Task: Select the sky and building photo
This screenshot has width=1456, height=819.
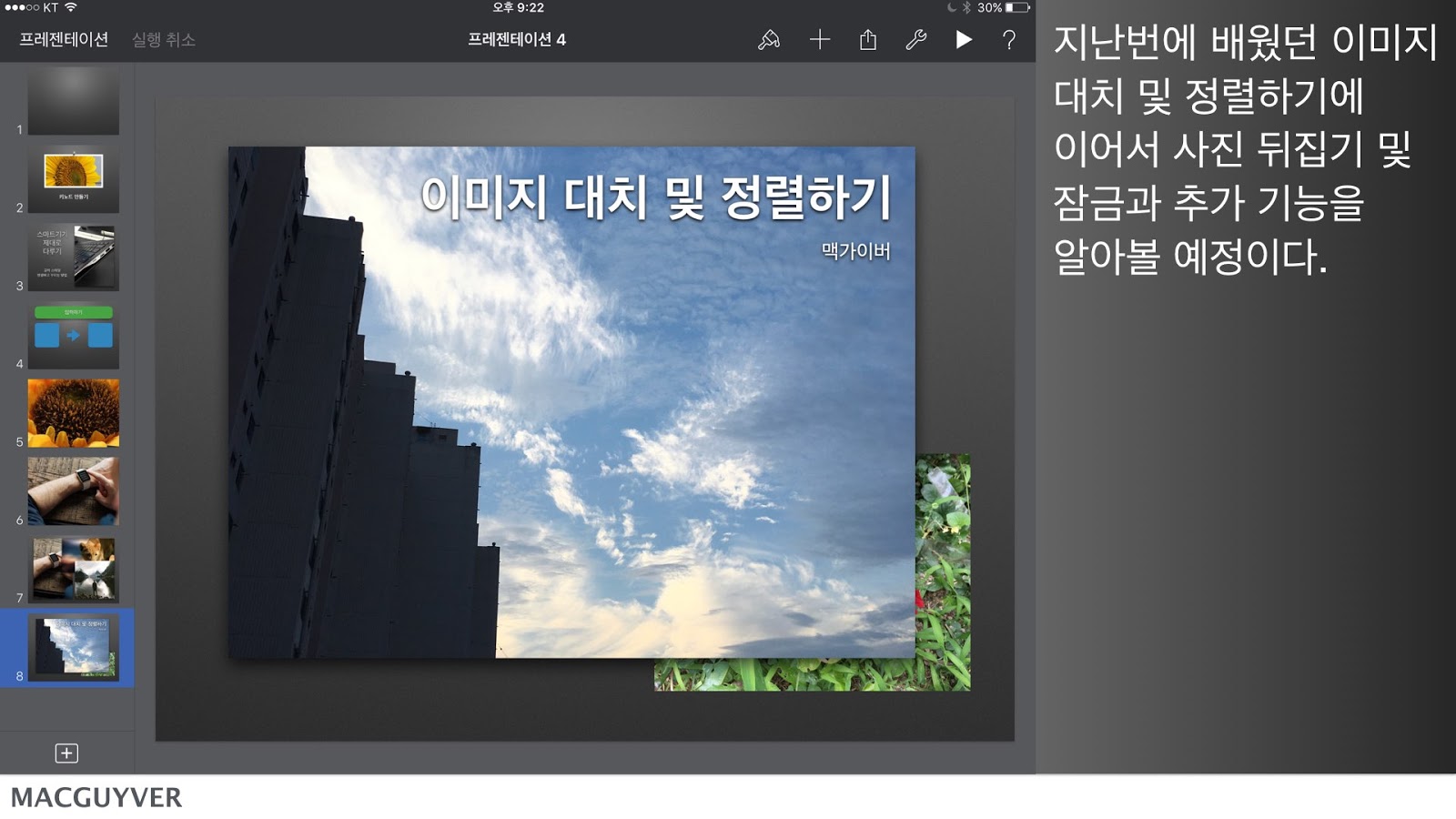Action: point(571,402)
